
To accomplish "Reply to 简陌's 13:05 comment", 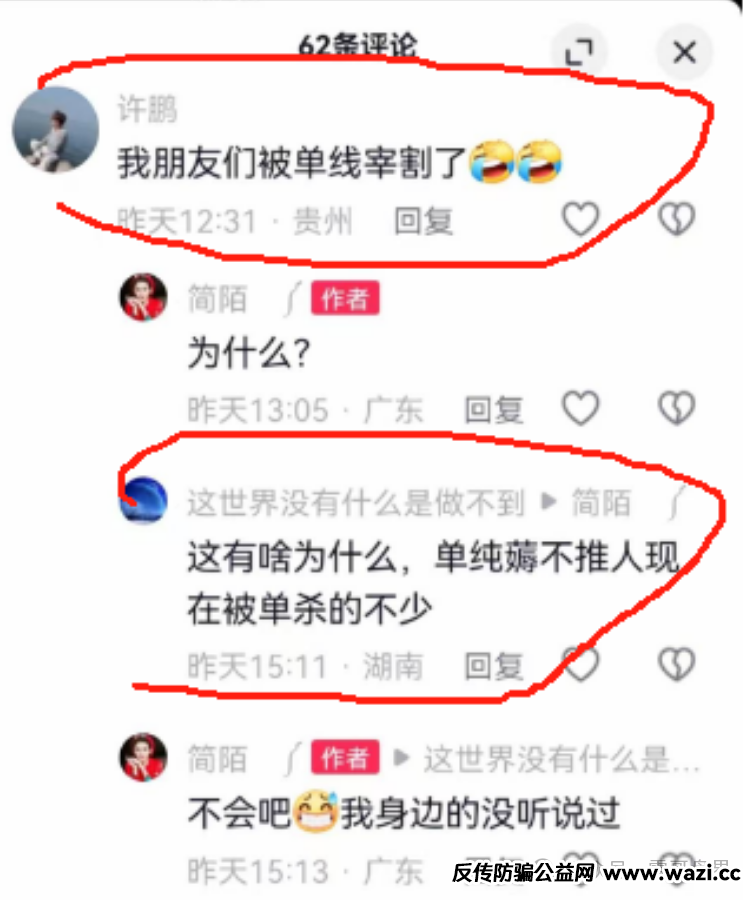I will [x=493, y=410].
